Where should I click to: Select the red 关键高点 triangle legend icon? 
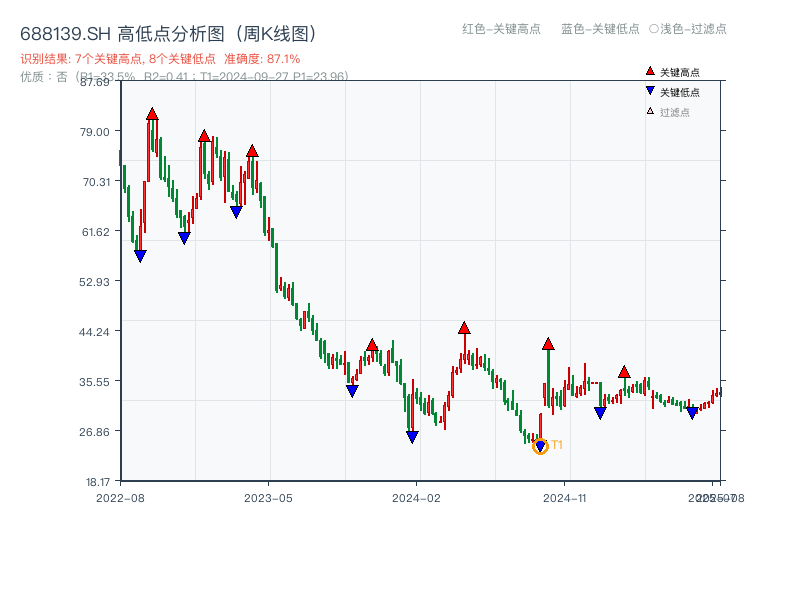pyautogui.click(x=650, y=72)
